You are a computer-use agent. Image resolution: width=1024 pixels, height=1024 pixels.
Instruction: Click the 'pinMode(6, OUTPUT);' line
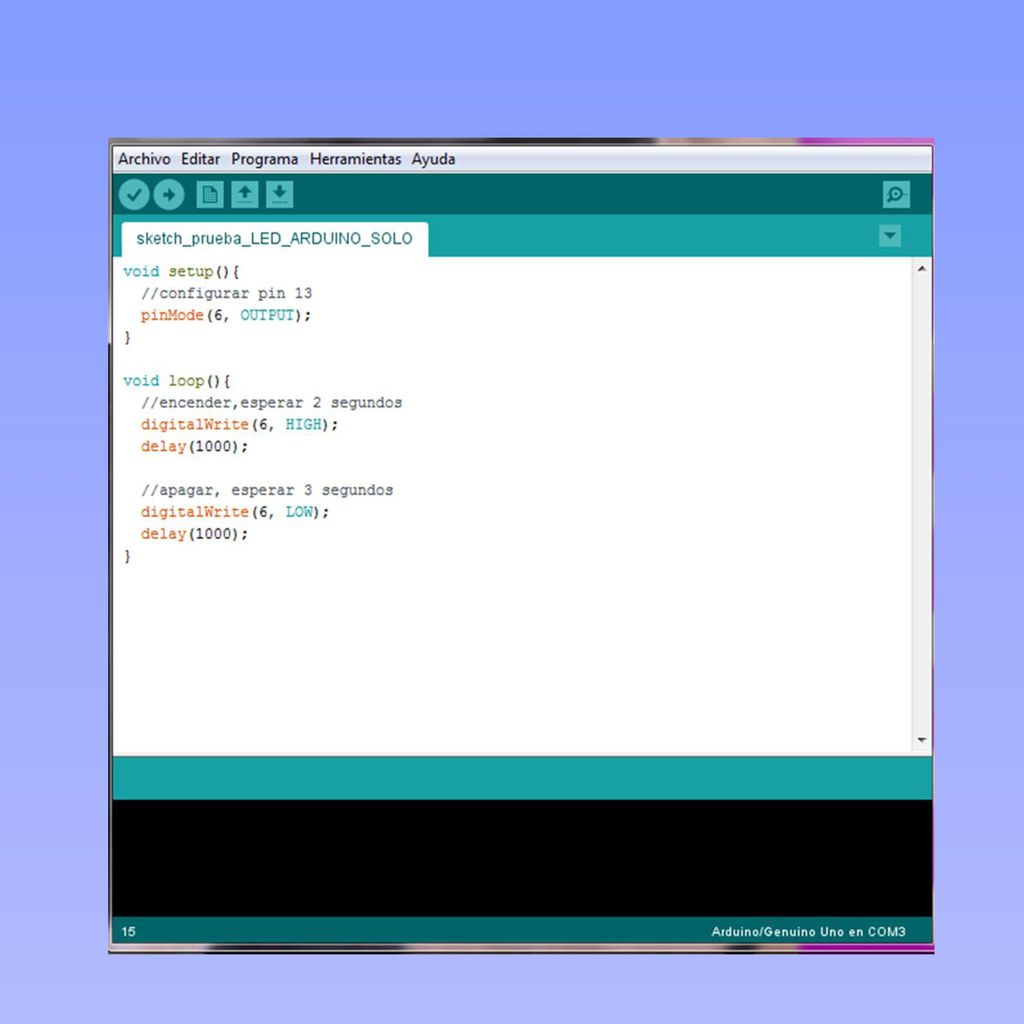point(226,315)
